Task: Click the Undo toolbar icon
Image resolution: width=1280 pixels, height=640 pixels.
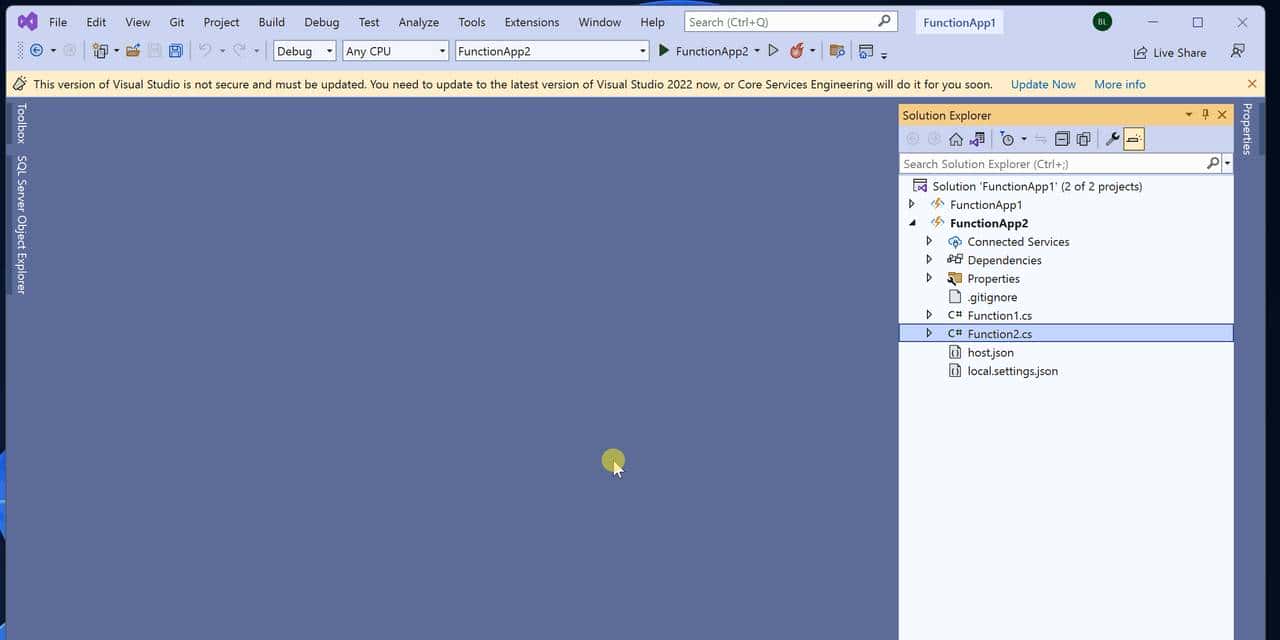Action: click(207, 50)
